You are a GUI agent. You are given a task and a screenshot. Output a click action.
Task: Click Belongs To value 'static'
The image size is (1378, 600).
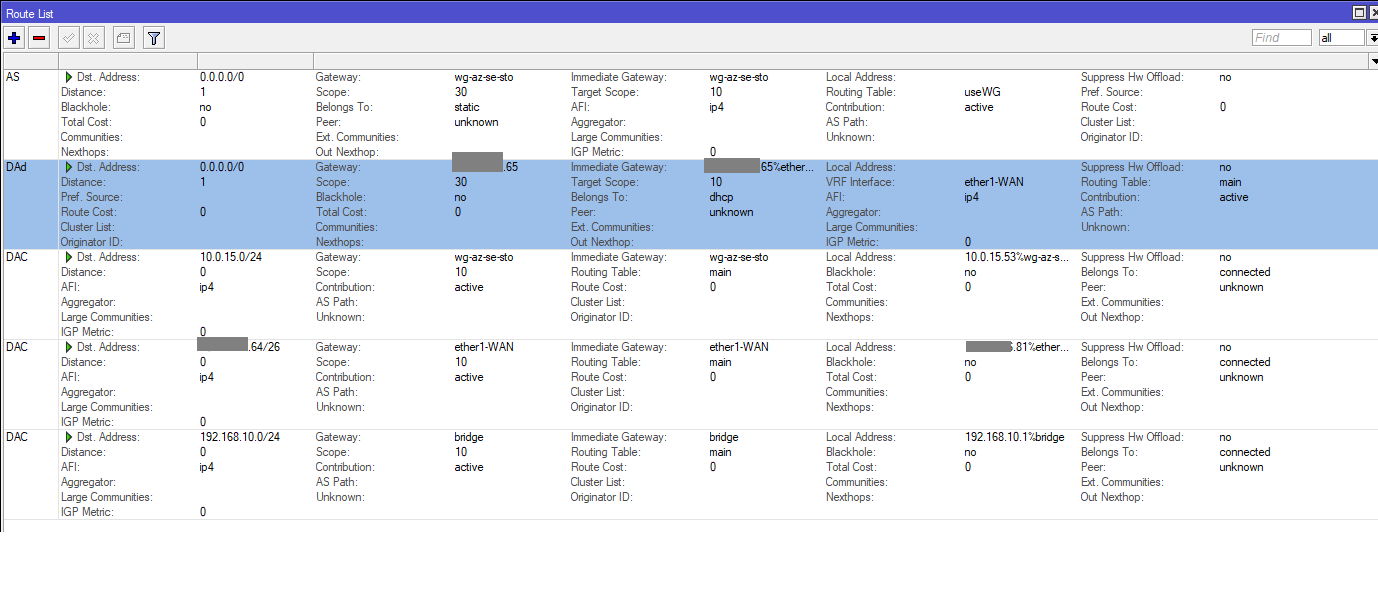click(467, 107)
